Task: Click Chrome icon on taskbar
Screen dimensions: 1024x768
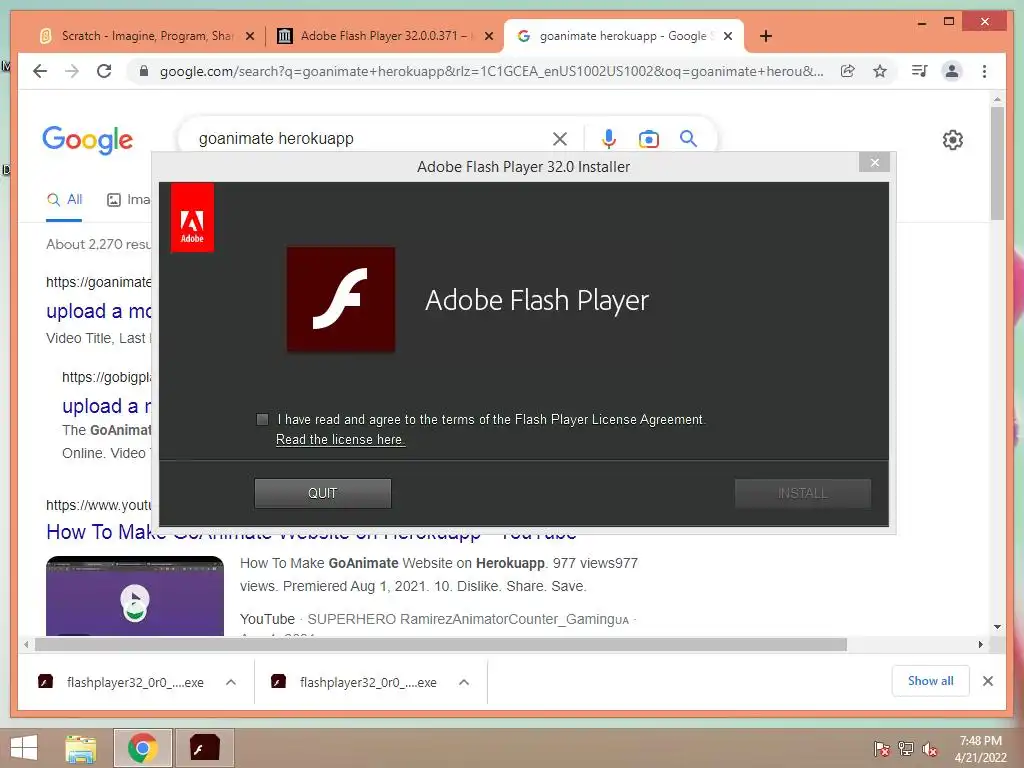Action: pos(143,748)
